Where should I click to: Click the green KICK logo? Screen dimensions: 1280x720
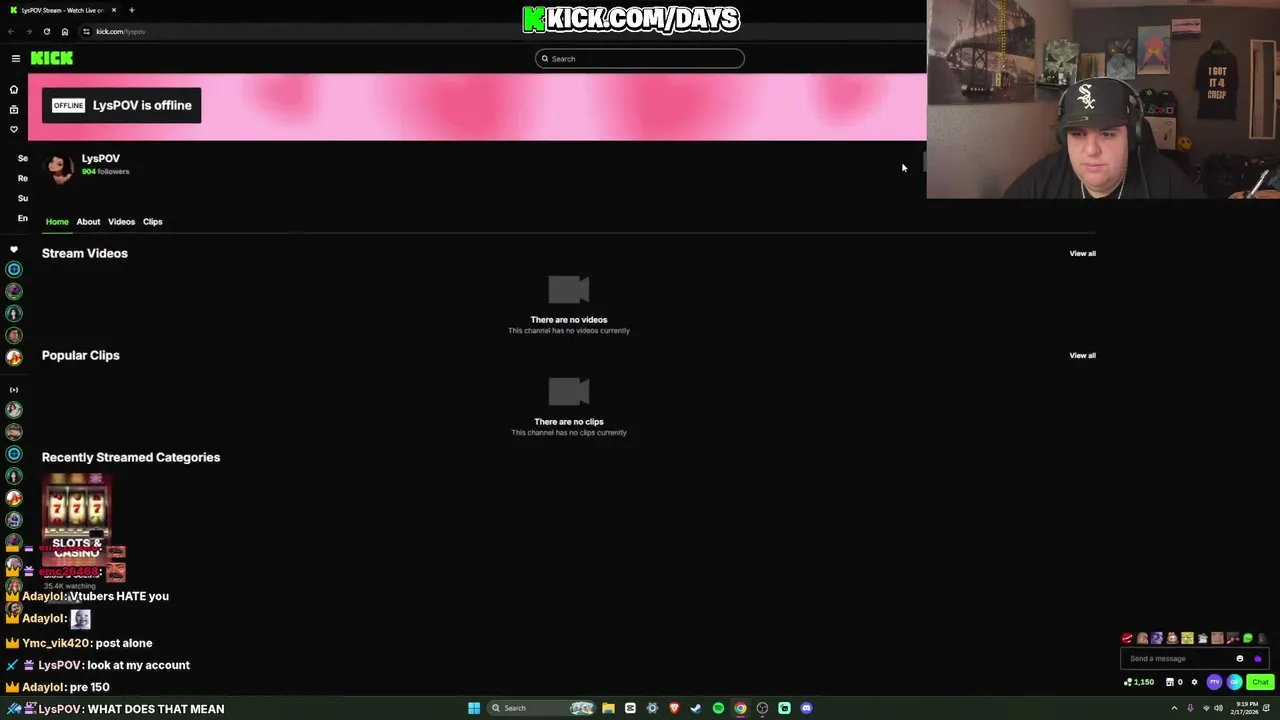click(x=52, y=58)
